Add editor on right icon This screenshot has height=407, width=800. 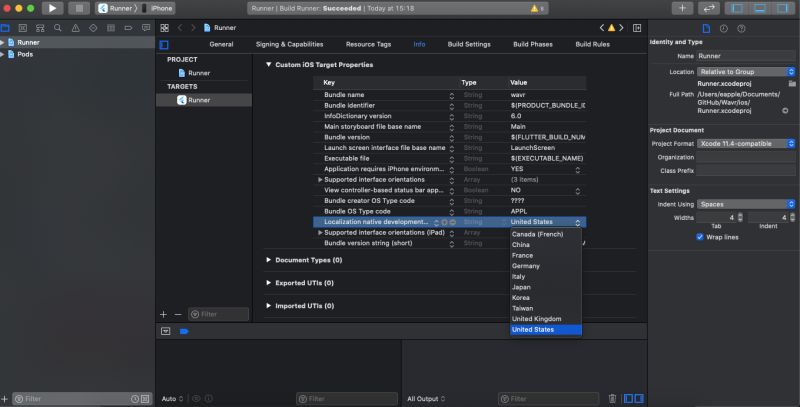[637, 28]
